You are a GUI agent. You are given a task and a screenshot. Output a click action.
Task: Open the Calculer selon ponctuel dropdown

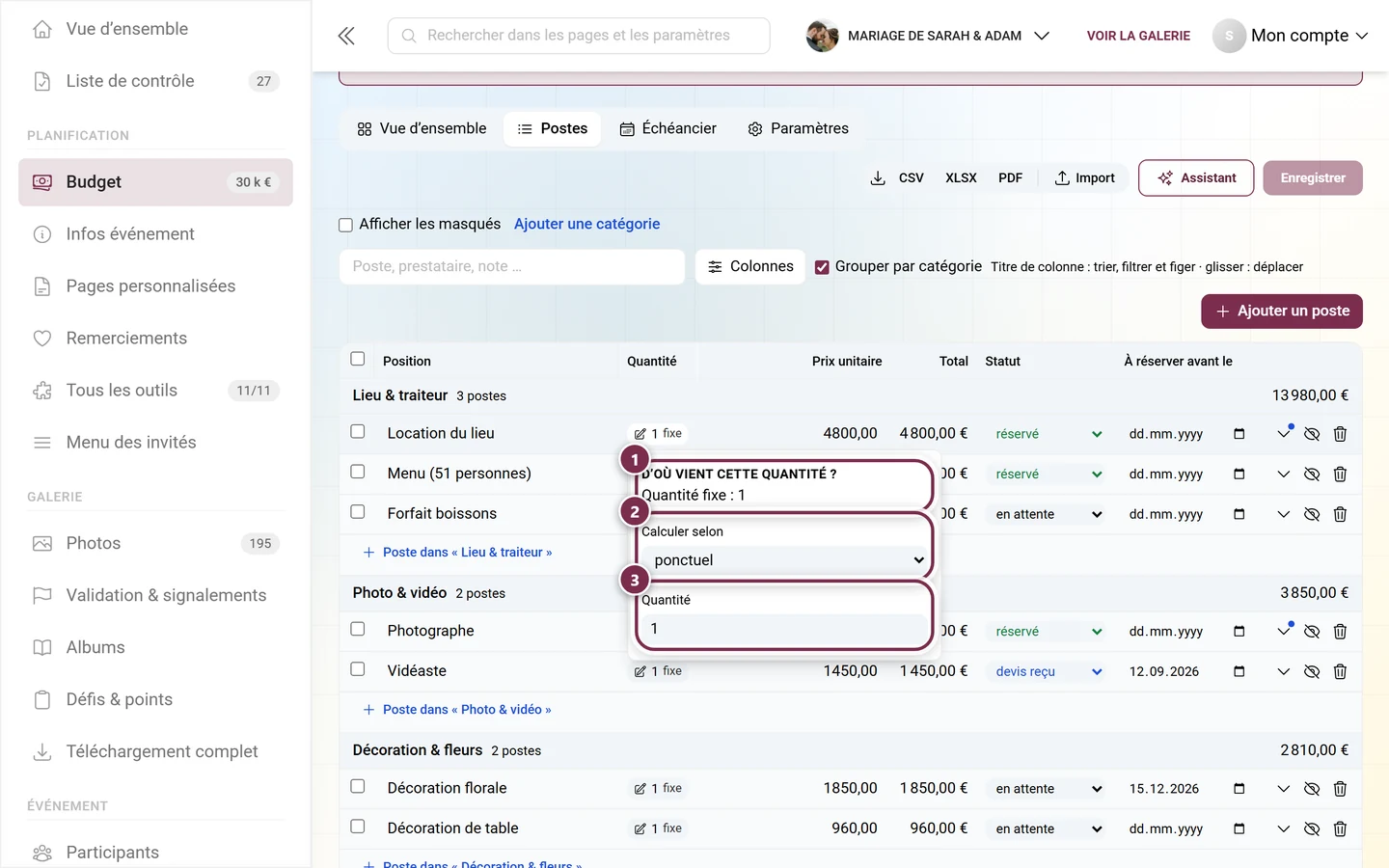pos(784,560)
